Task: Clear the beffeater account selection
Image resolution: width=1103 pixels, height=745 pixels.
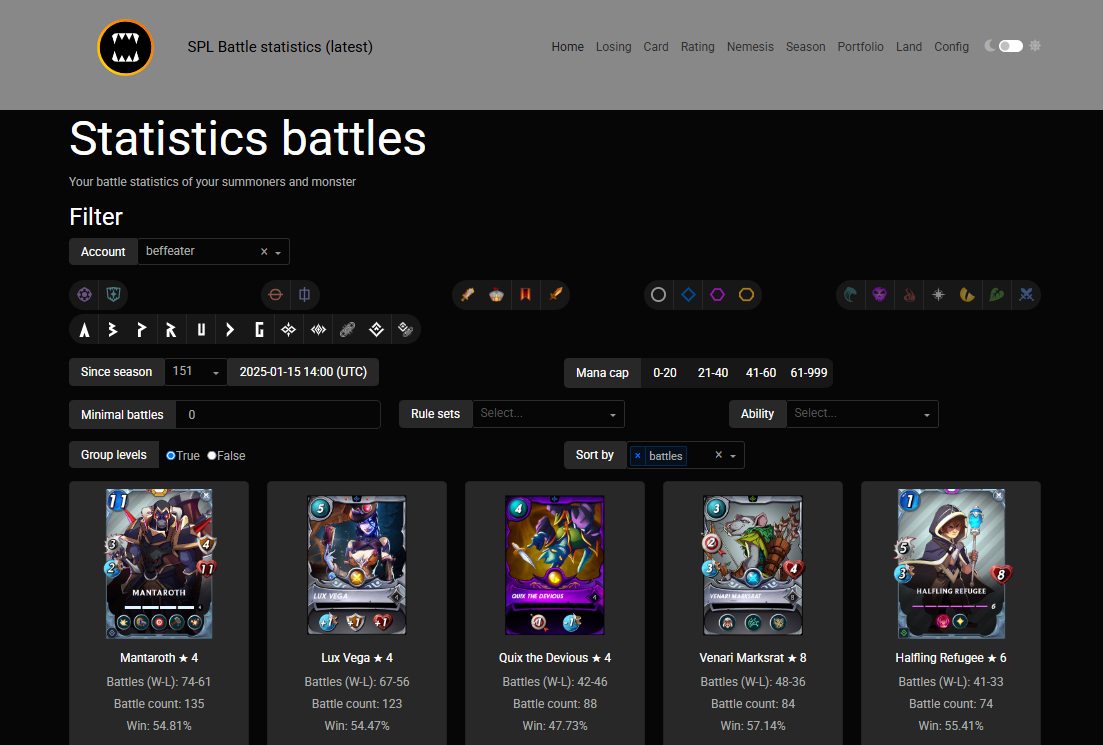Action: 264,252
